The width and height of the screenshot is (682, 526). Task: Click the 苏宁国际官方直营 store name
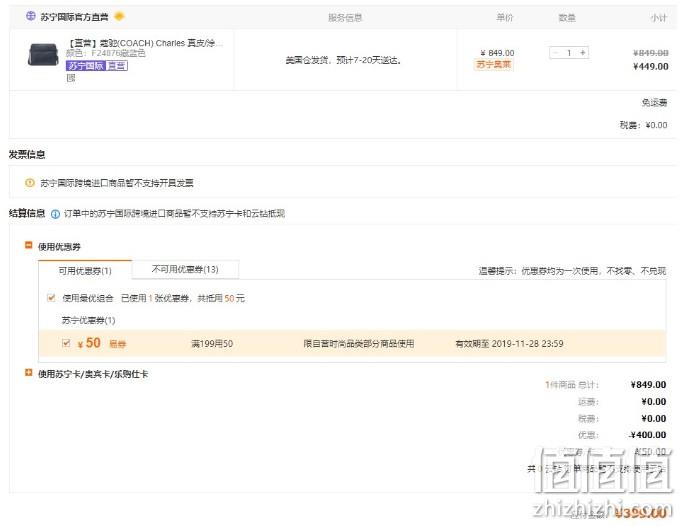tap(74, 17)
